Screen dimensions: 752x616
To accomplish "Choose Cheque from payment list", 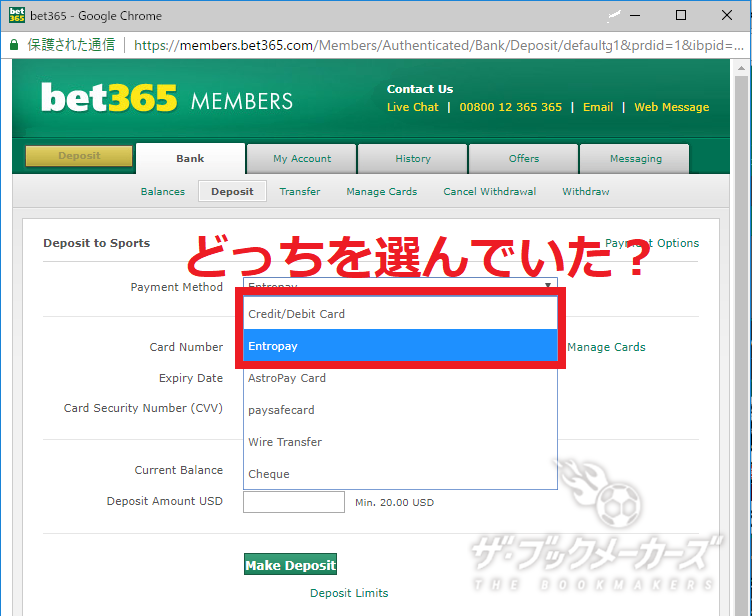I will coord(400,474).
